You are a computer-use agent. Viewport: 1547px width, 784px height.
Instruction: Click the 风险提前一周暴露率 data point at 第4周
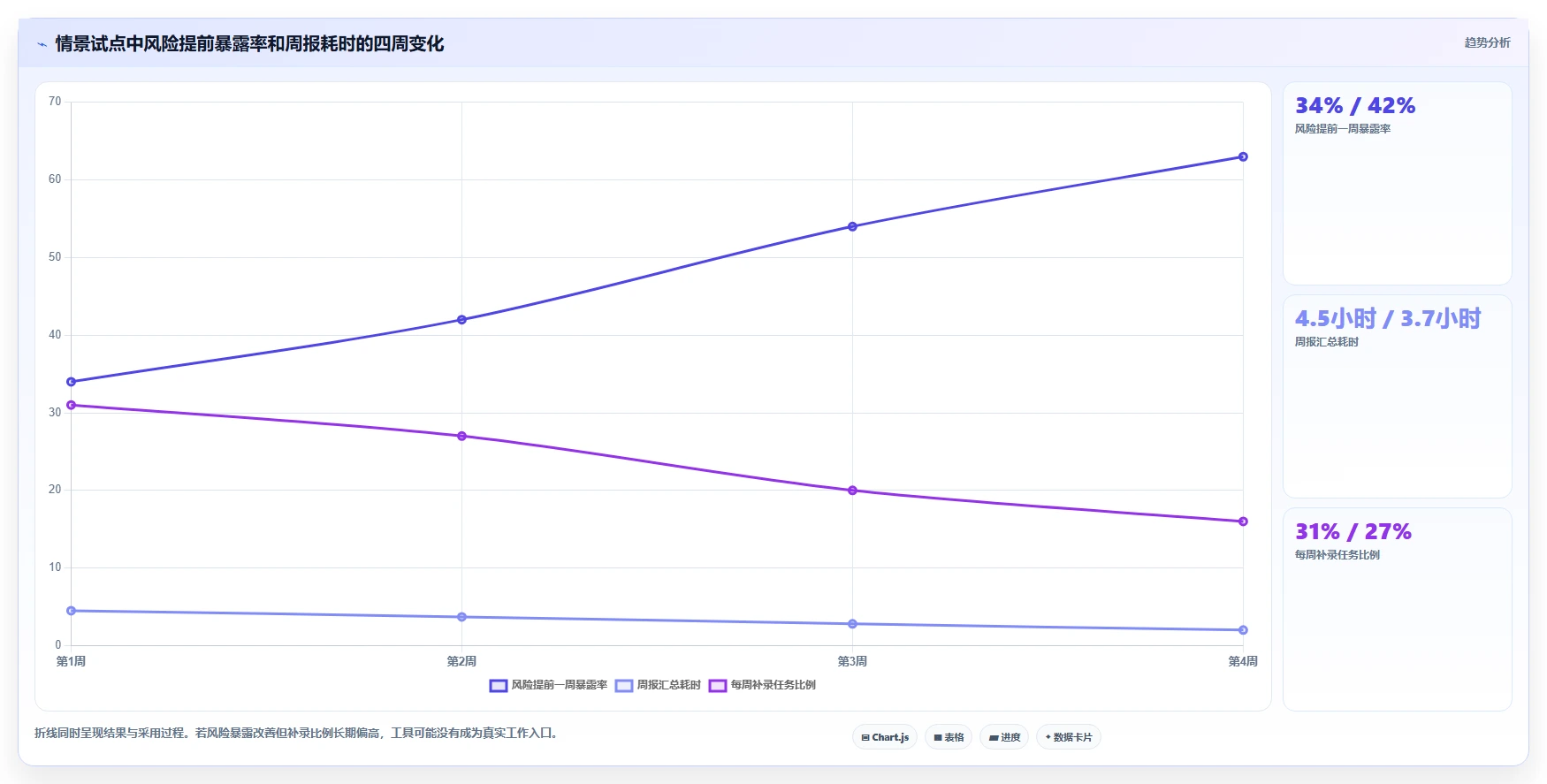tap(1243, 156)
